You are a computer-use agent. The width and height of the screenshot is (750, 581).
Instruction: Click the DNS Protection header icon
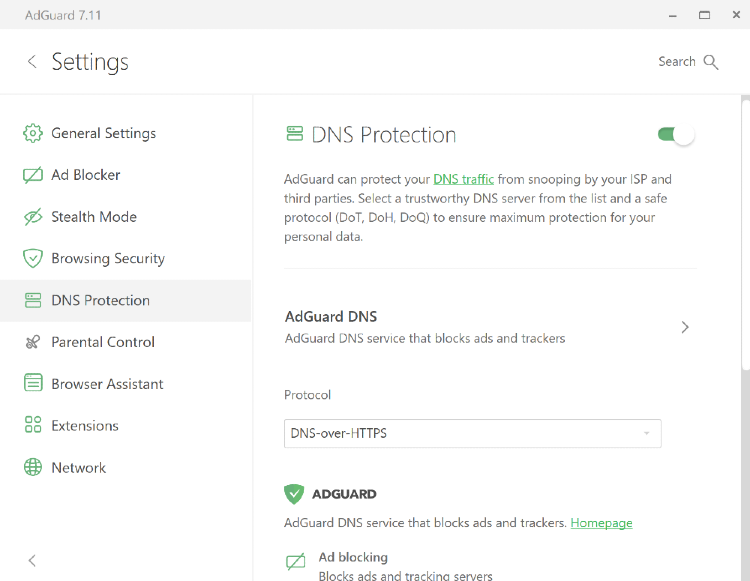(x=295, y=134)
